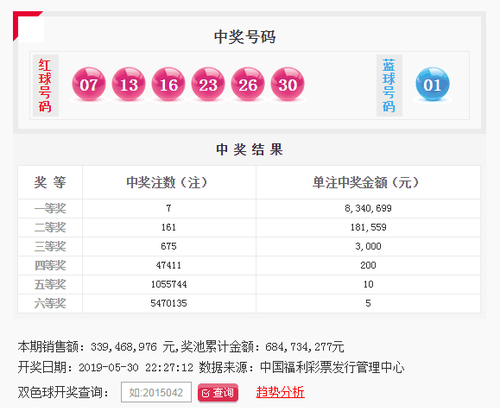
Task: Select the 四等奖 row label
Action: 50,266
